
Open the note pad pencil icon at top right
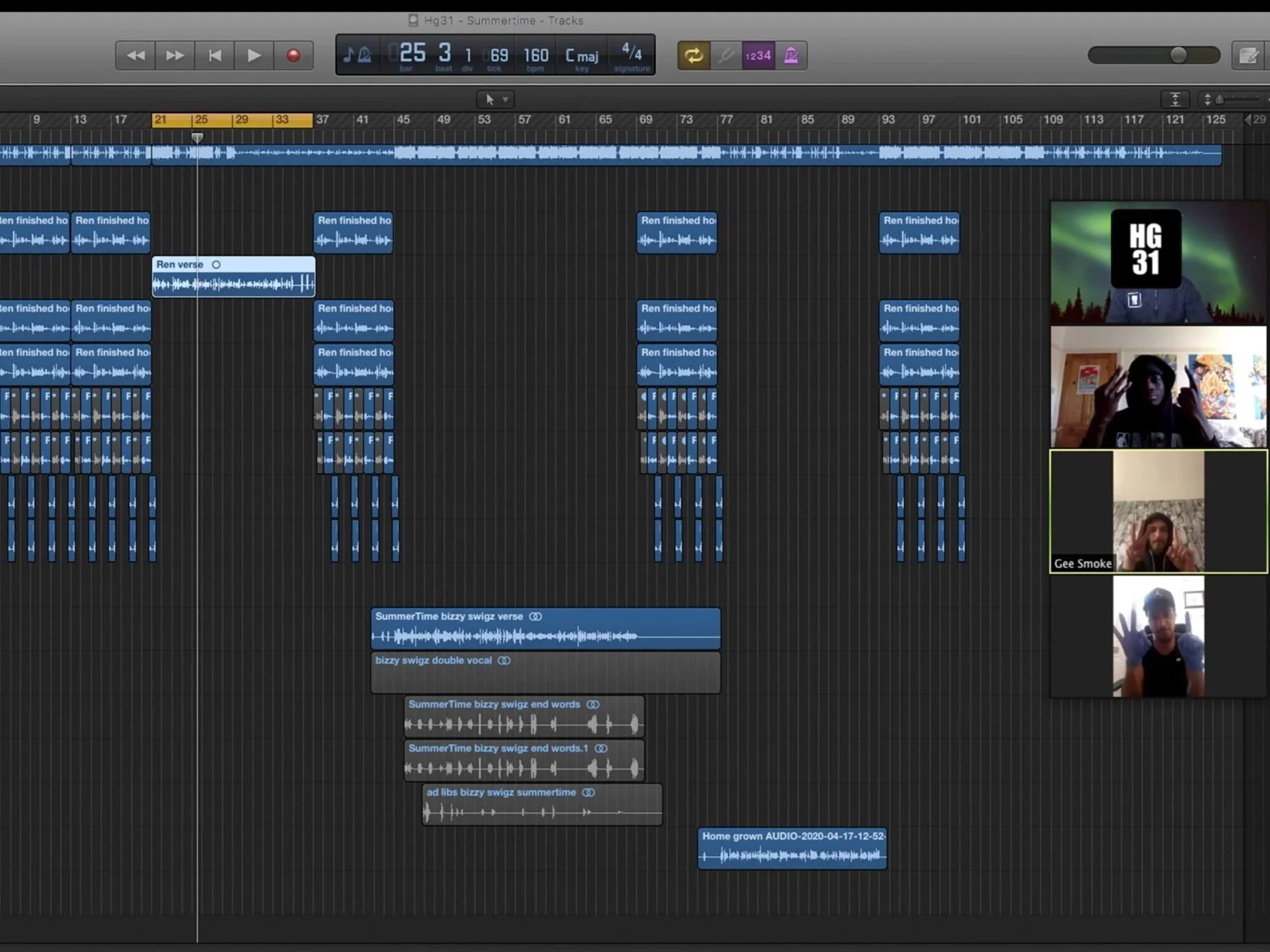(1249, 55)
